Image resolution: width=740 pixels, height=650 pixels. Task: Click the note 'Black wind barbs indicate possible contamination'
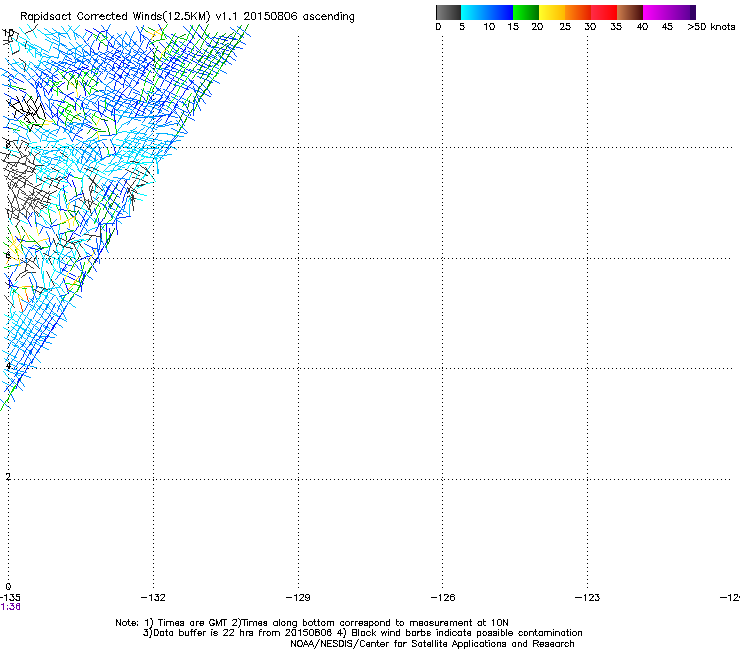coord(467,633)
